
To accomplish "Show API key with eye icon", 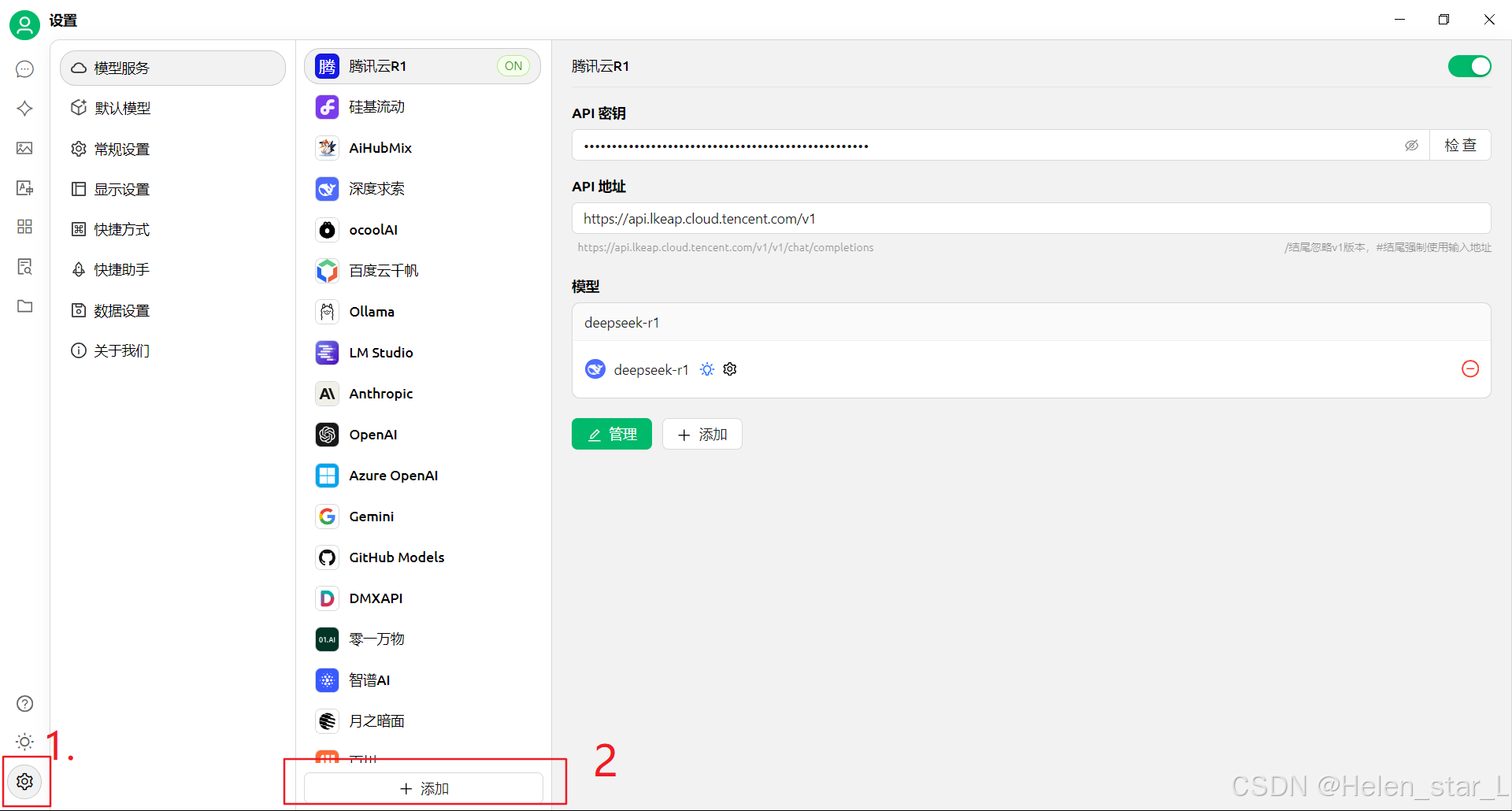I will [x=1411, y=146].
